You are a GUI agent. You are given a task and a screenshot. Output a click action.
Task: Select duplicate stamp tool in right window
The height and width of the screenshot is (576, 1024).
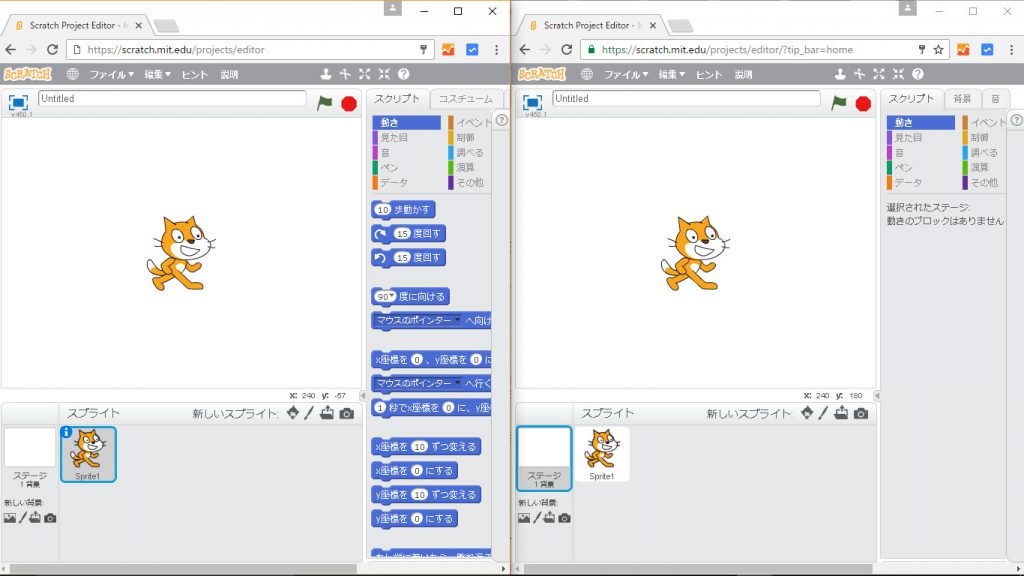click(x=840, y=74)
